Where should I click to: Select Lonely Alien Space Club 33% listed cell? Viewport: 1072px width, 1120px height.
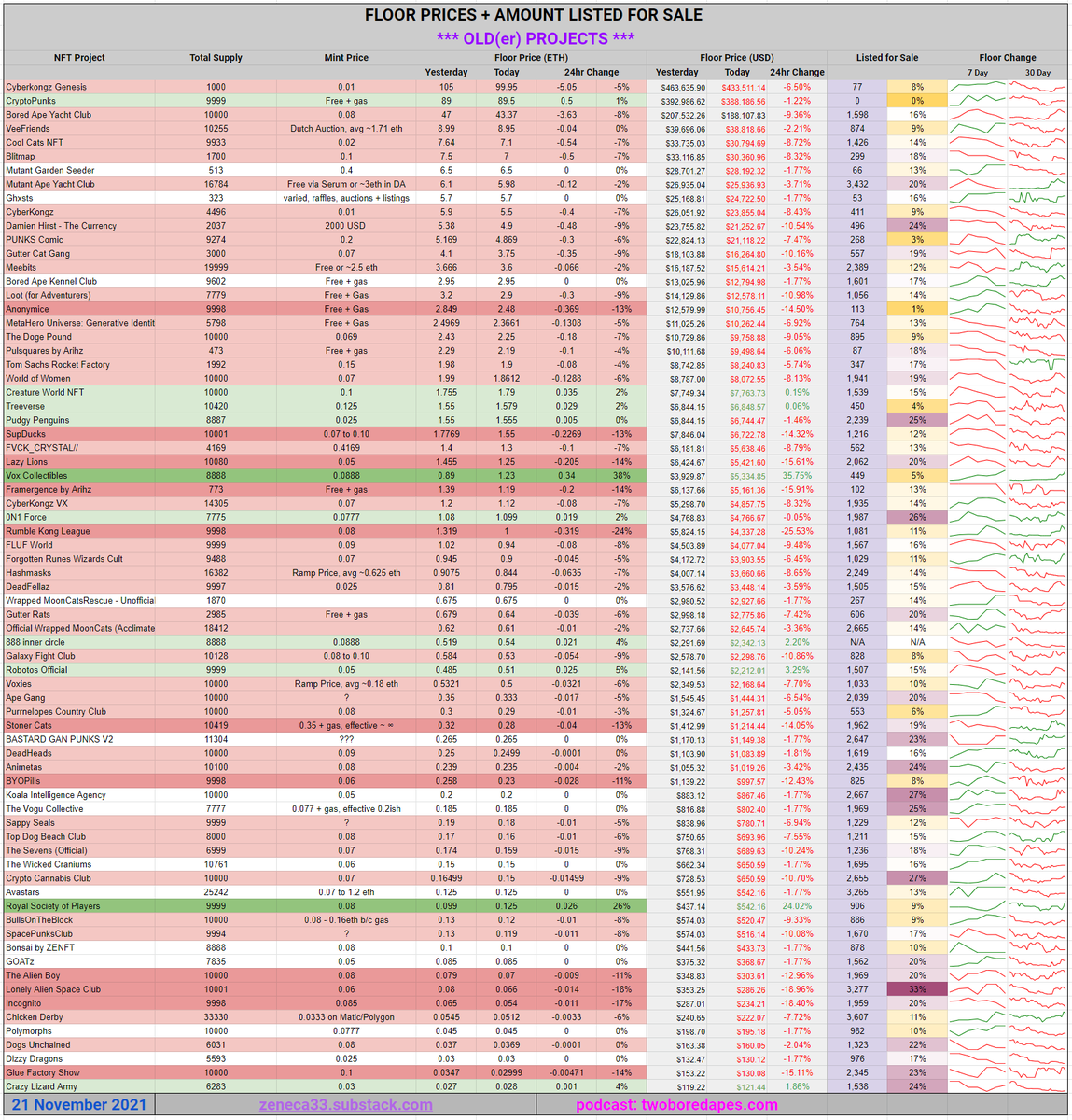(917, 989)
